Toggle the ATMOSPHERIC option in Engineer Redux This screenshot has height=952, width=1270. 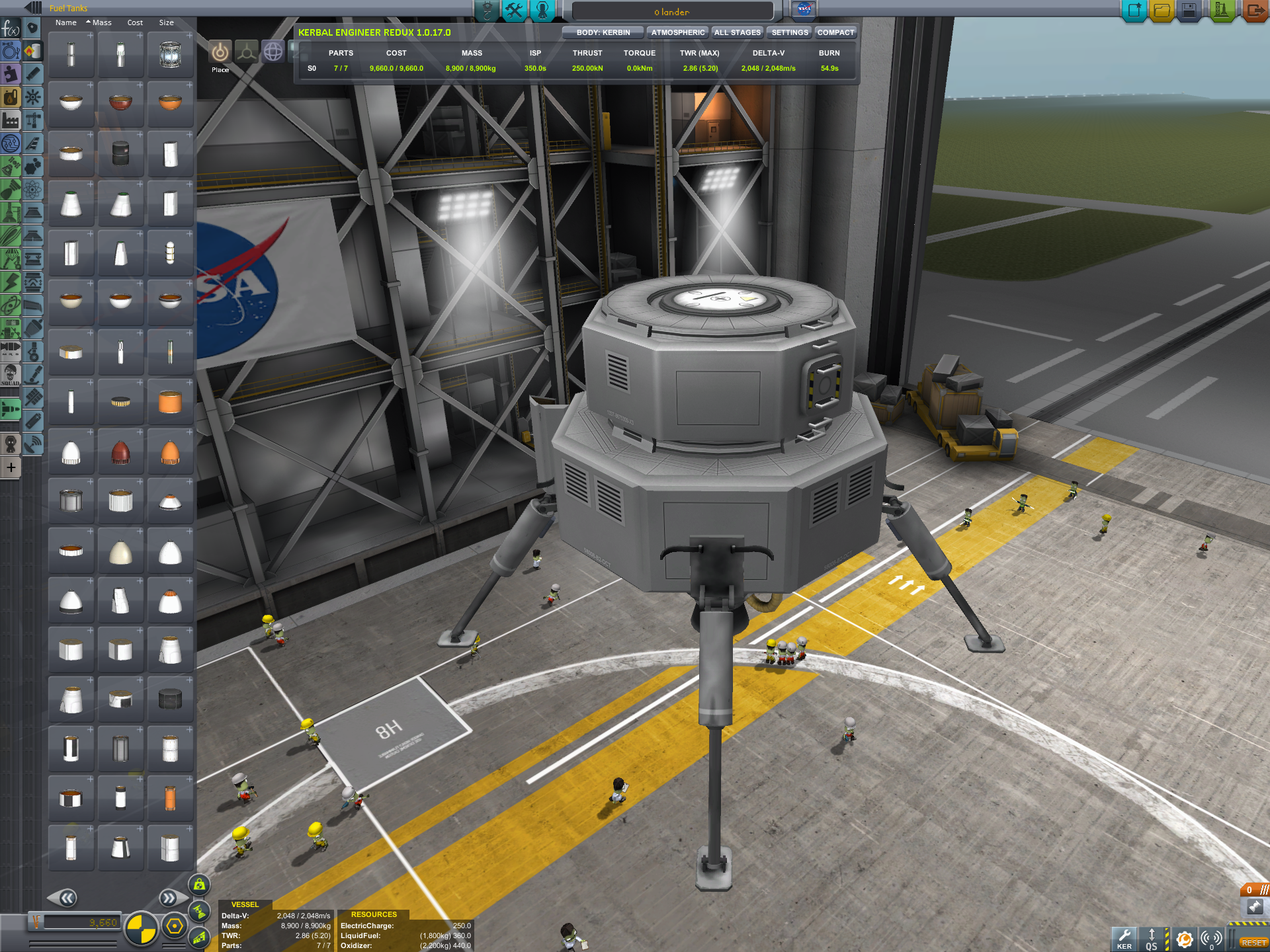677,32
